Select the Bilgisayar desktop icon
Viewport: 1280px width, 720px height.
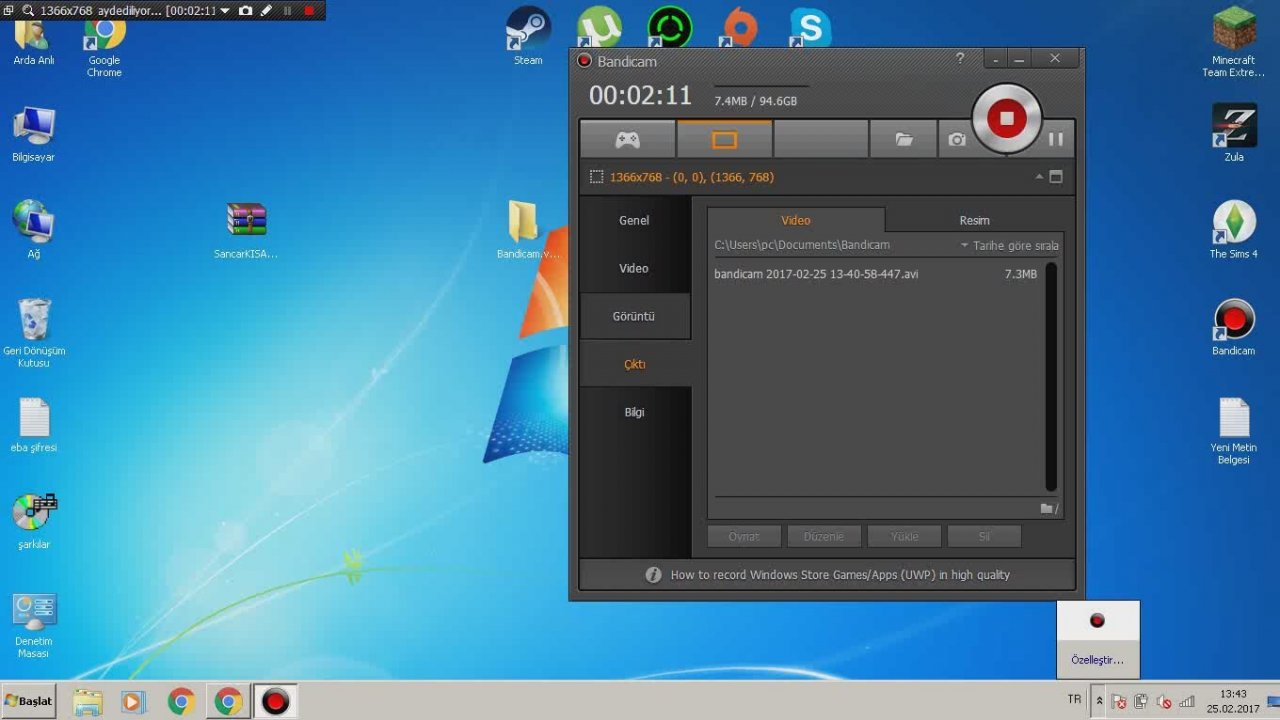(34, 134)
